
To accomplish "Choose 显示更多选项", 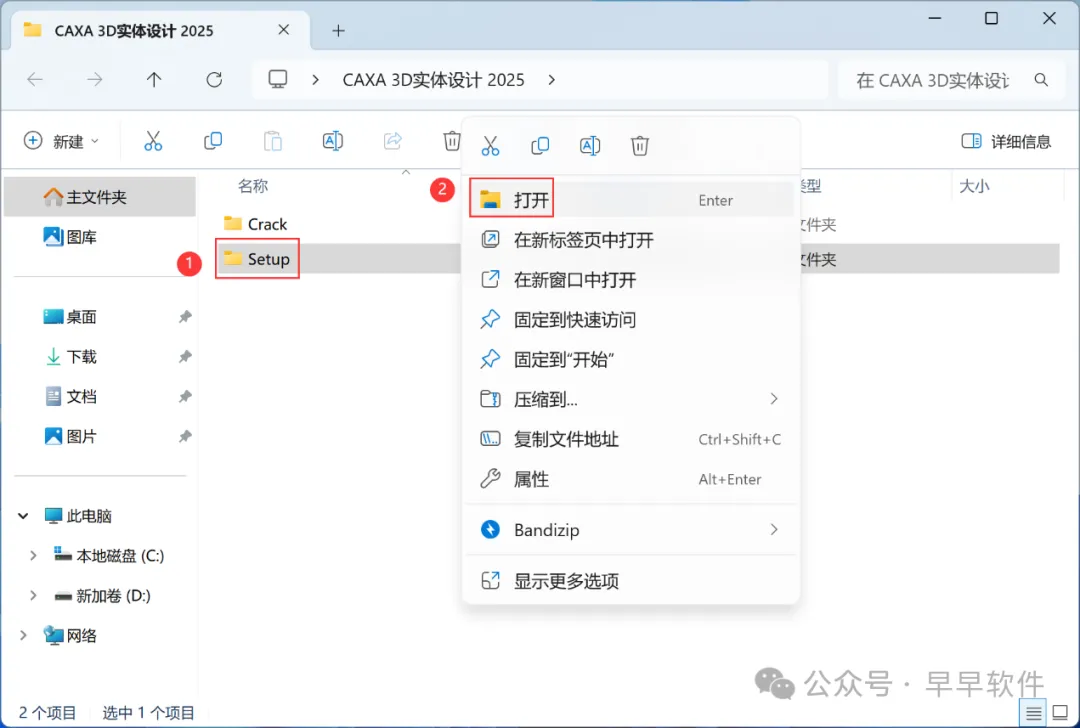I will tap(630, 581).
